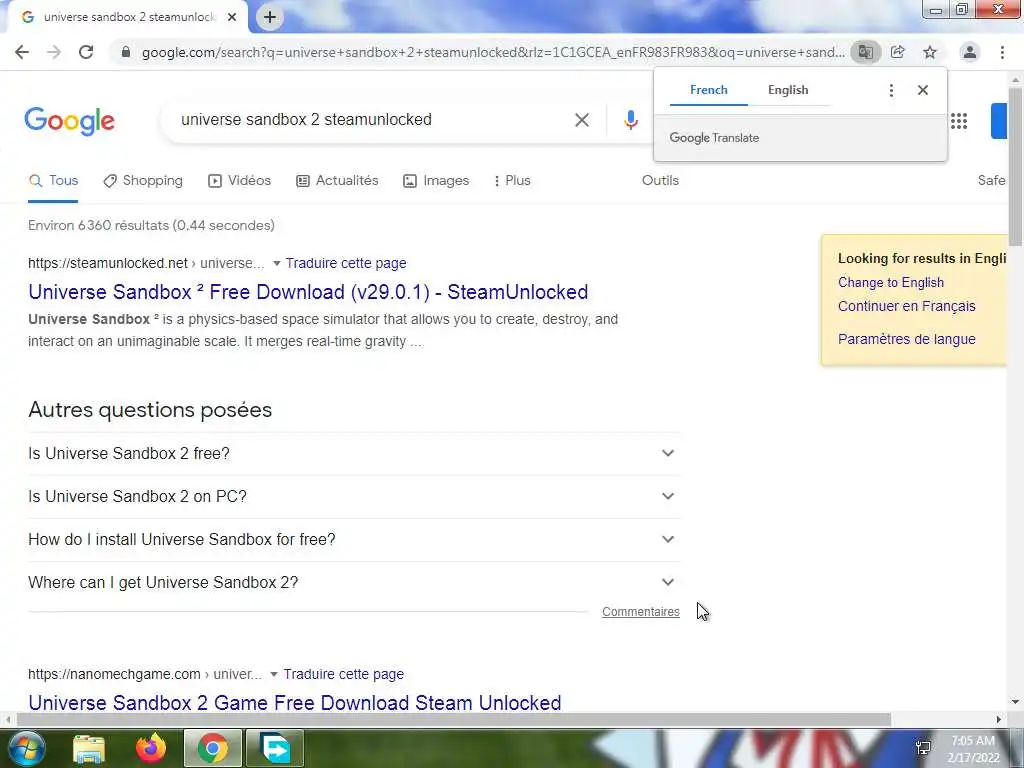Reload the page with the refresh icon
The height and width of the screenshot is (768, 1024).
click(x=86, y=52)
